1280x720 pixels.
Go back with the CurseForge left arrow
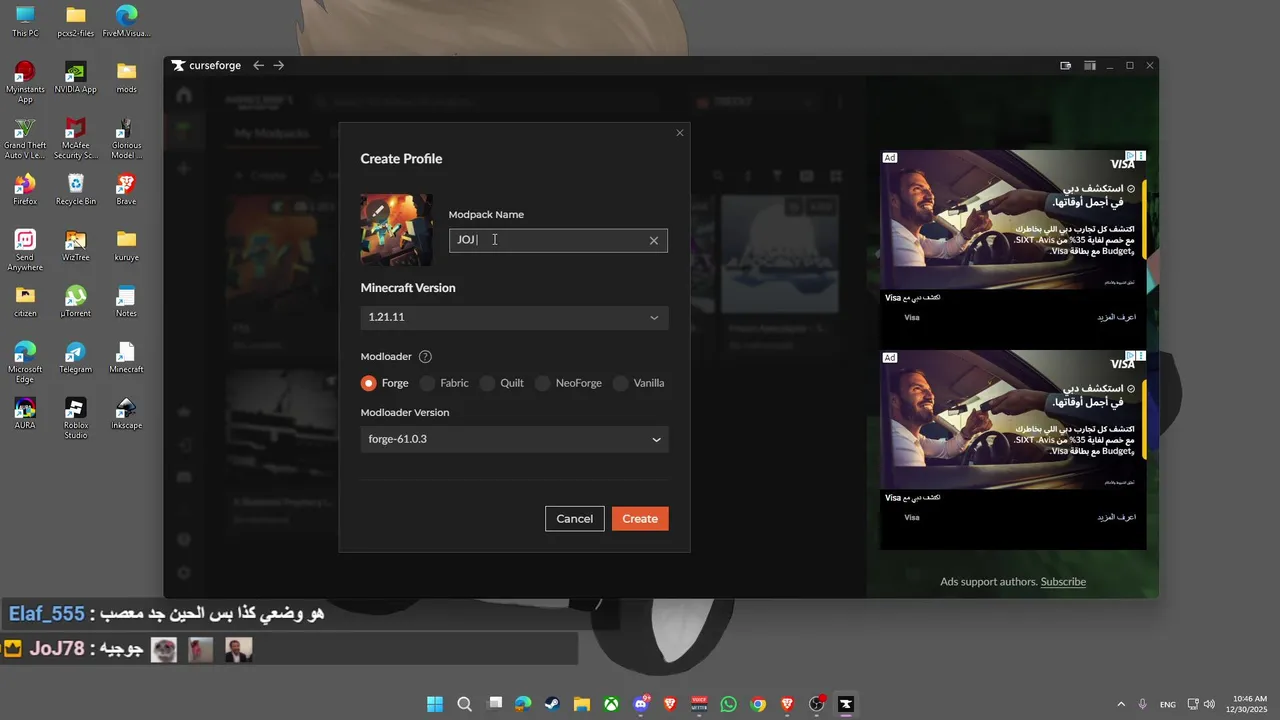pyautogui.click(x=258, y=65)
